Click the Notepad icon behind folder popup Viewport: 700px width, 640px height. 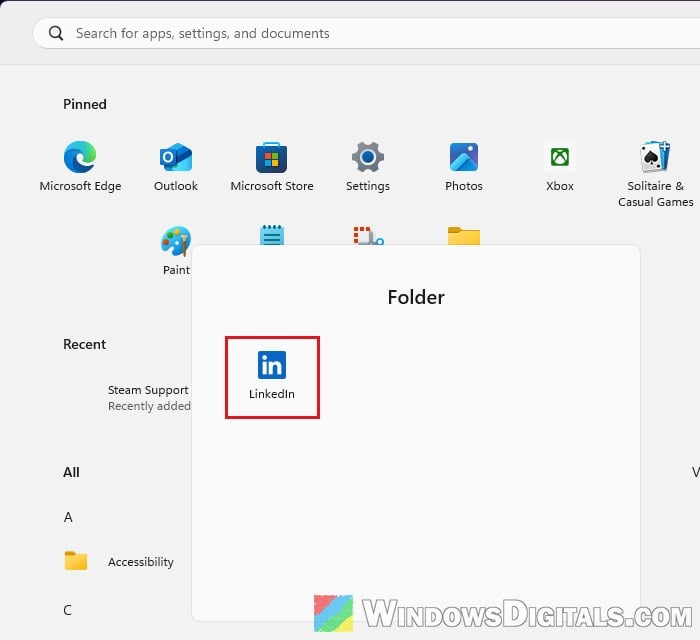[x=271, y=235]
